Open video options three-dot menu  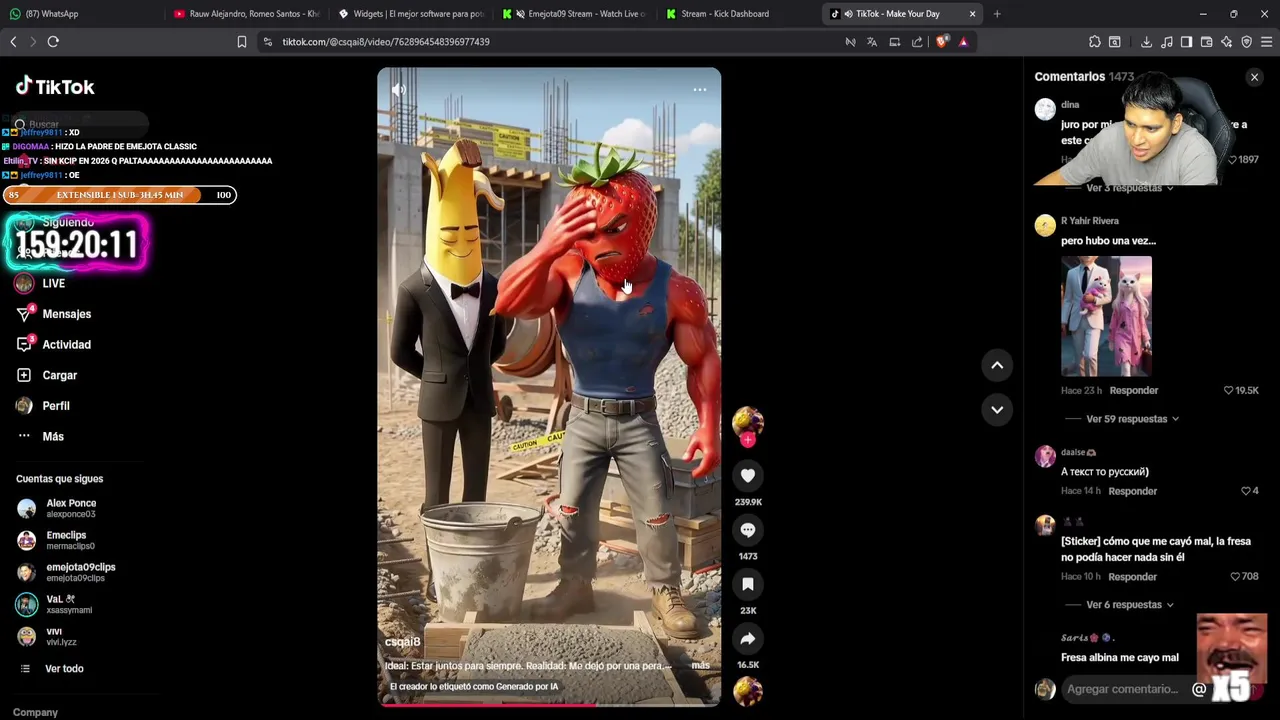point(700,90)
